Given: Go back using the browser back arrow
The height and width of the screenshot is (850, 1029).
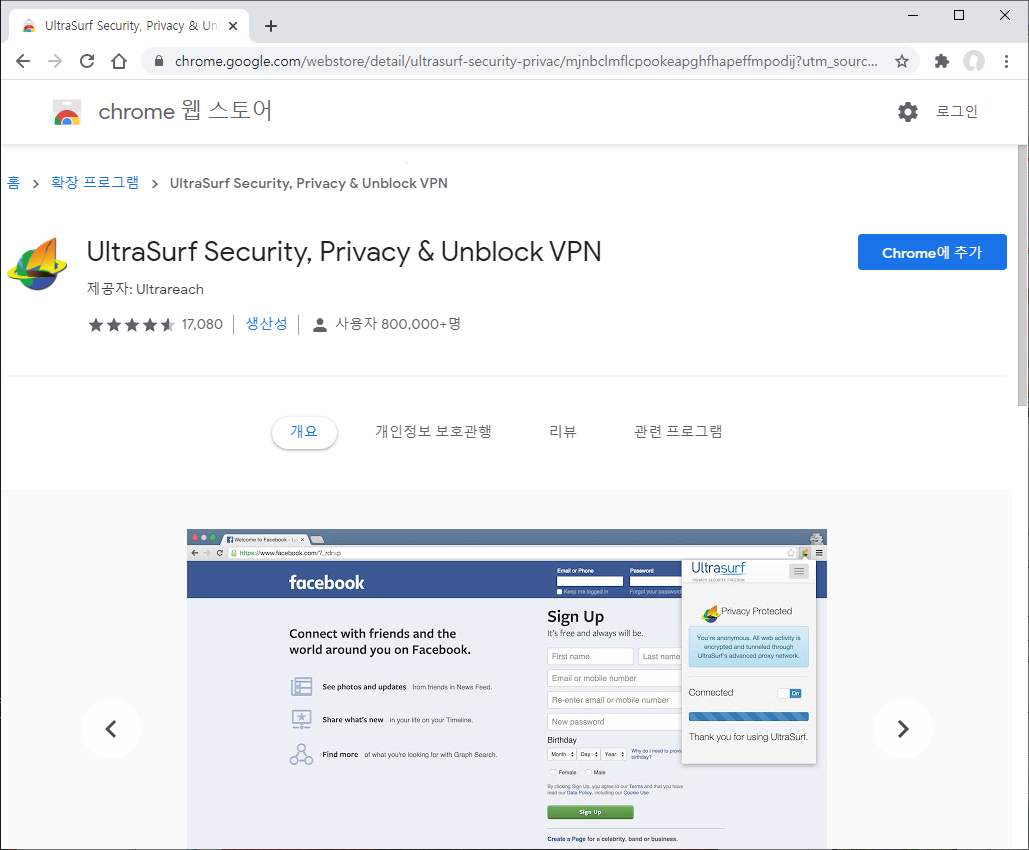Looking at the screenshot, I should coord(23,61).
